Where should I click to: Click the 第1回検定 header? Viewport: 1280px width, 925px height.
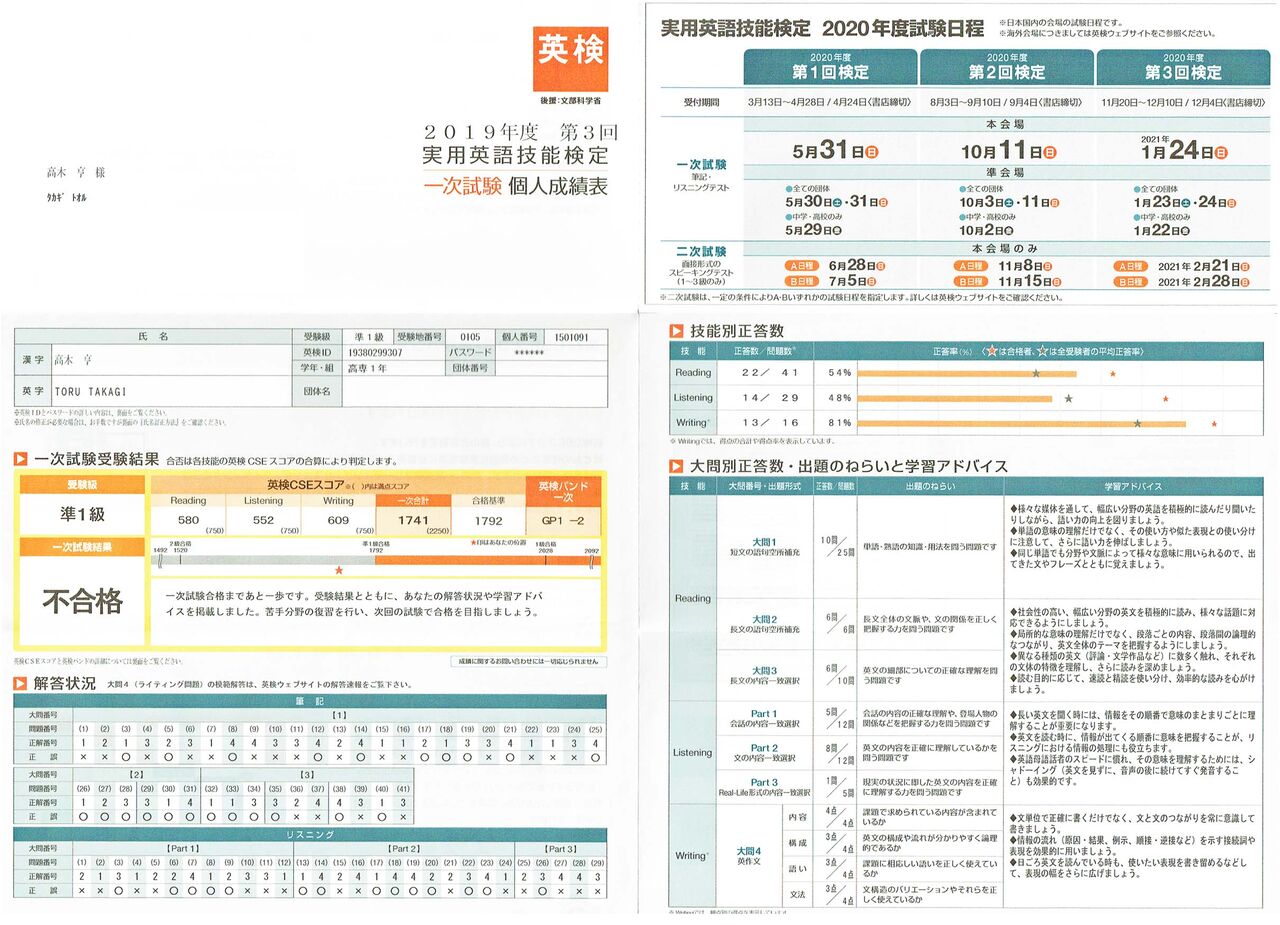pyautogui.click(x=830, y=67)
